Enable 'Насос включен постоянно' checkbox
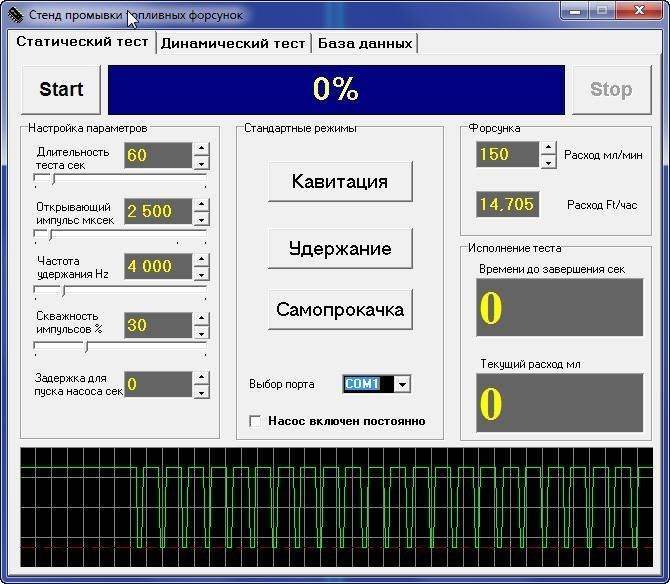The image size is (670, 584). click(255, 421)
